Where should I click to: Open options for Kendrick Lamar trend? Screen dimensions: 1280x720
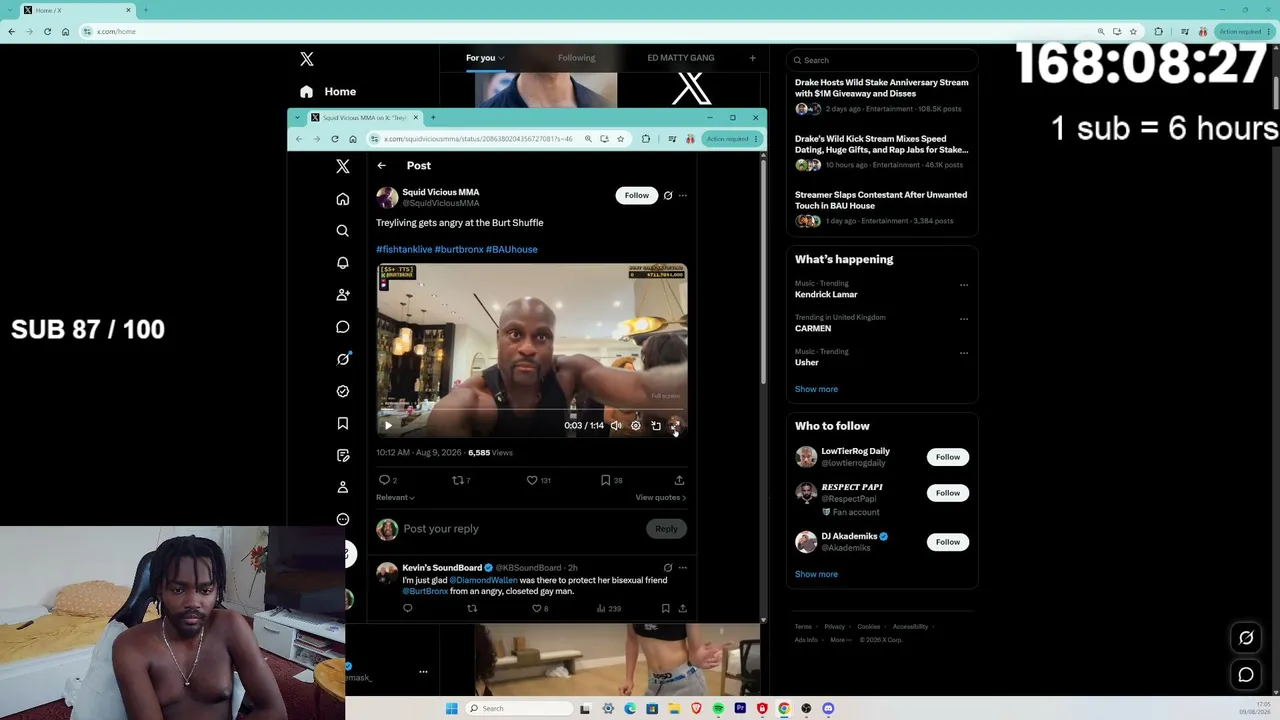click(964, 285)
